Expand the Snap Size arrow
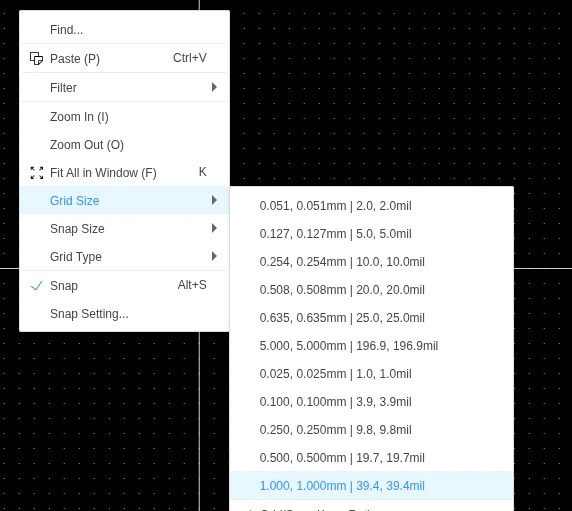 214,228
